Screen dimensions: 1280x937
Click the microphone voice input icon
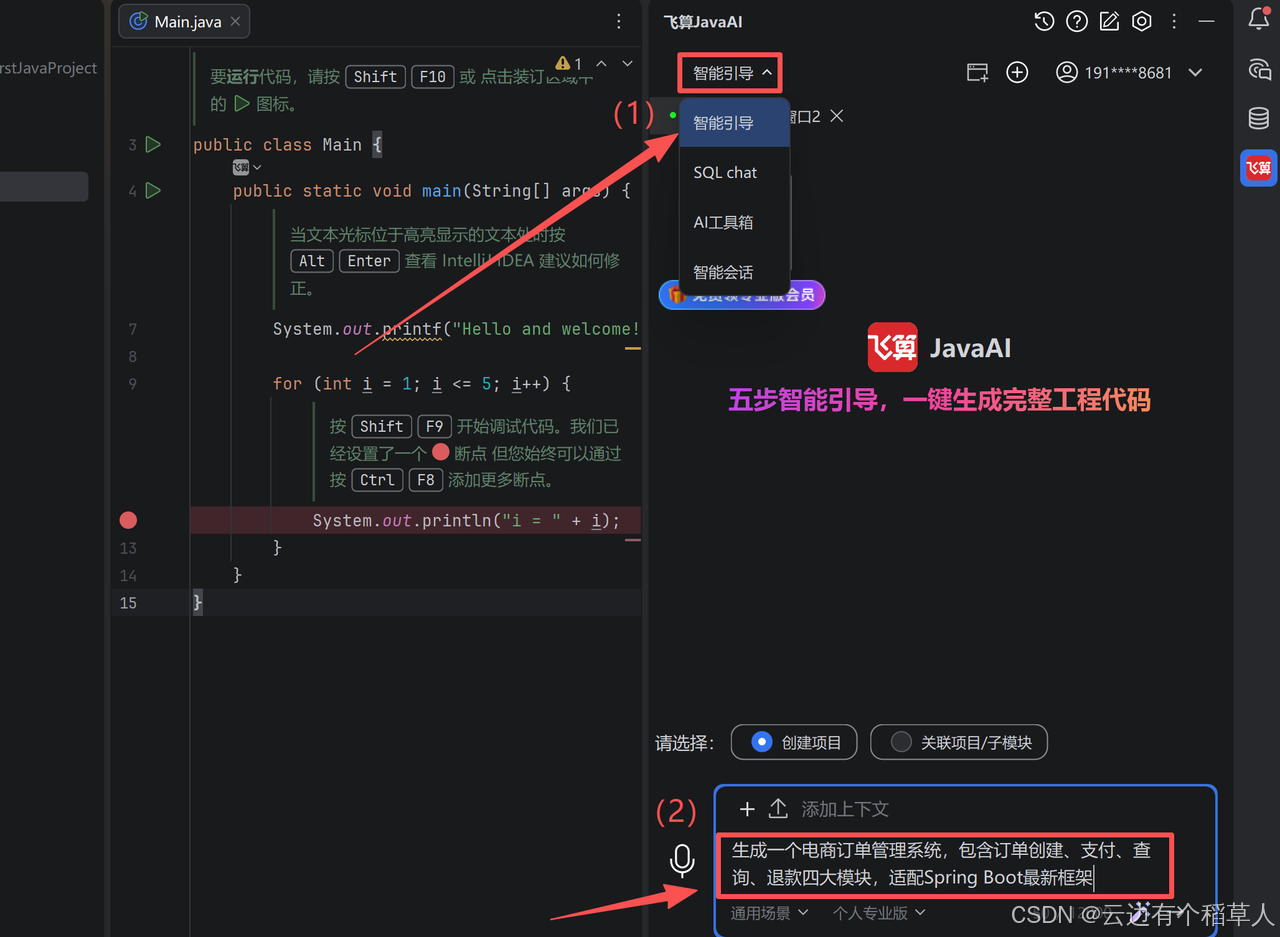coord(682,861)
